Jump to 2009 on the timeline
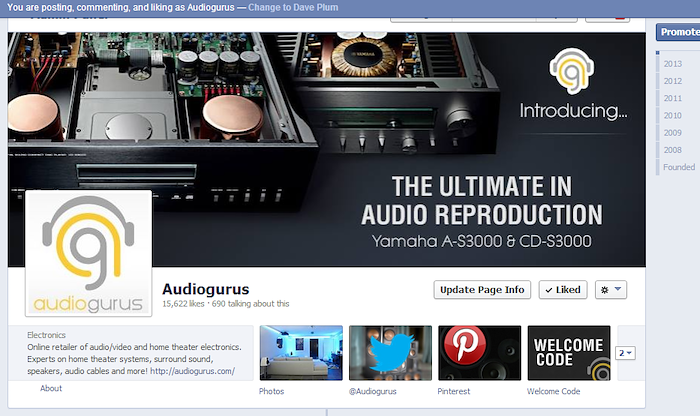The width and height of the screenshot is (700, 416). [672, 133]
